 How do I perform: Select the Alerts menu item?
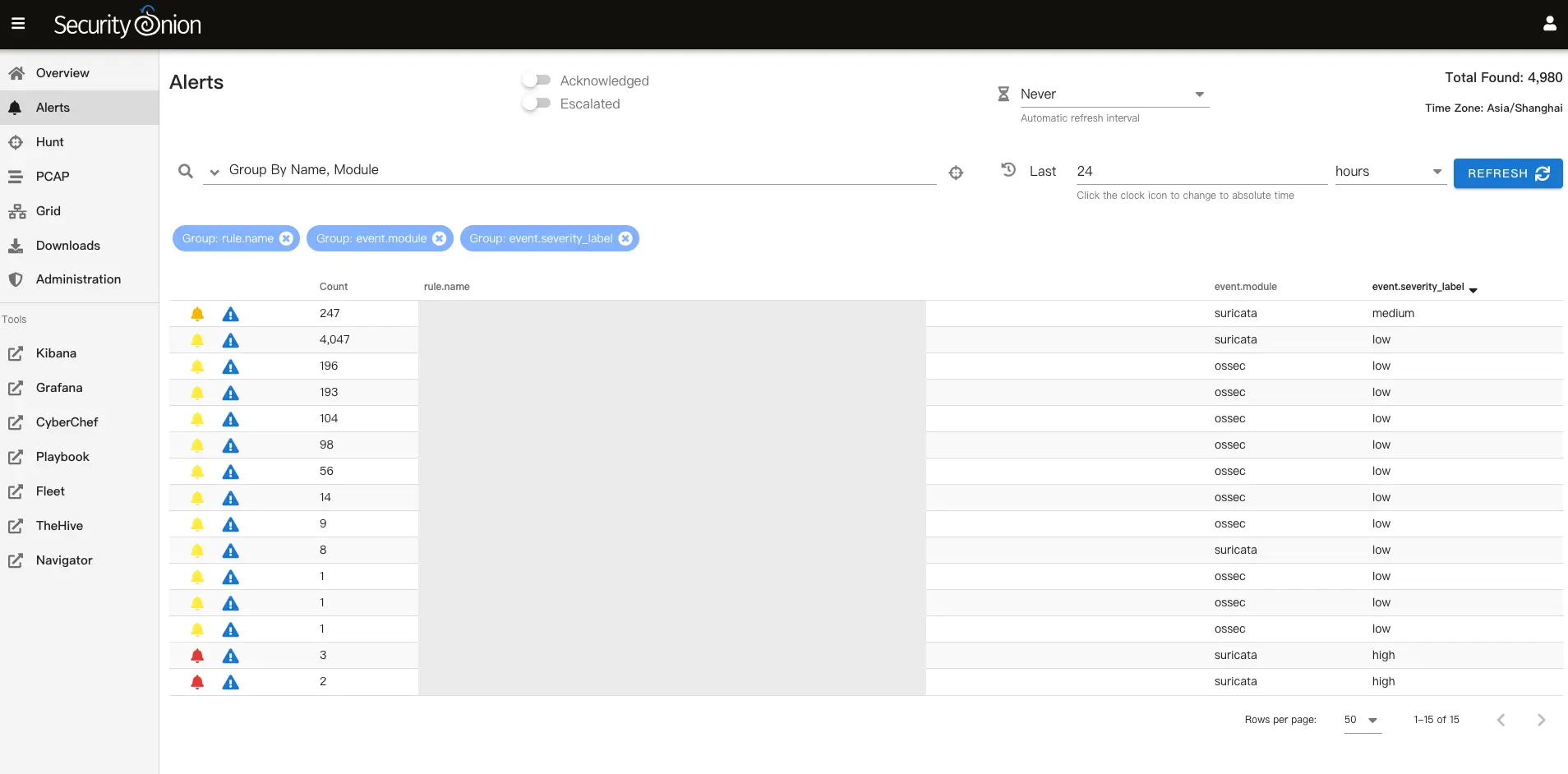point(79,108)
